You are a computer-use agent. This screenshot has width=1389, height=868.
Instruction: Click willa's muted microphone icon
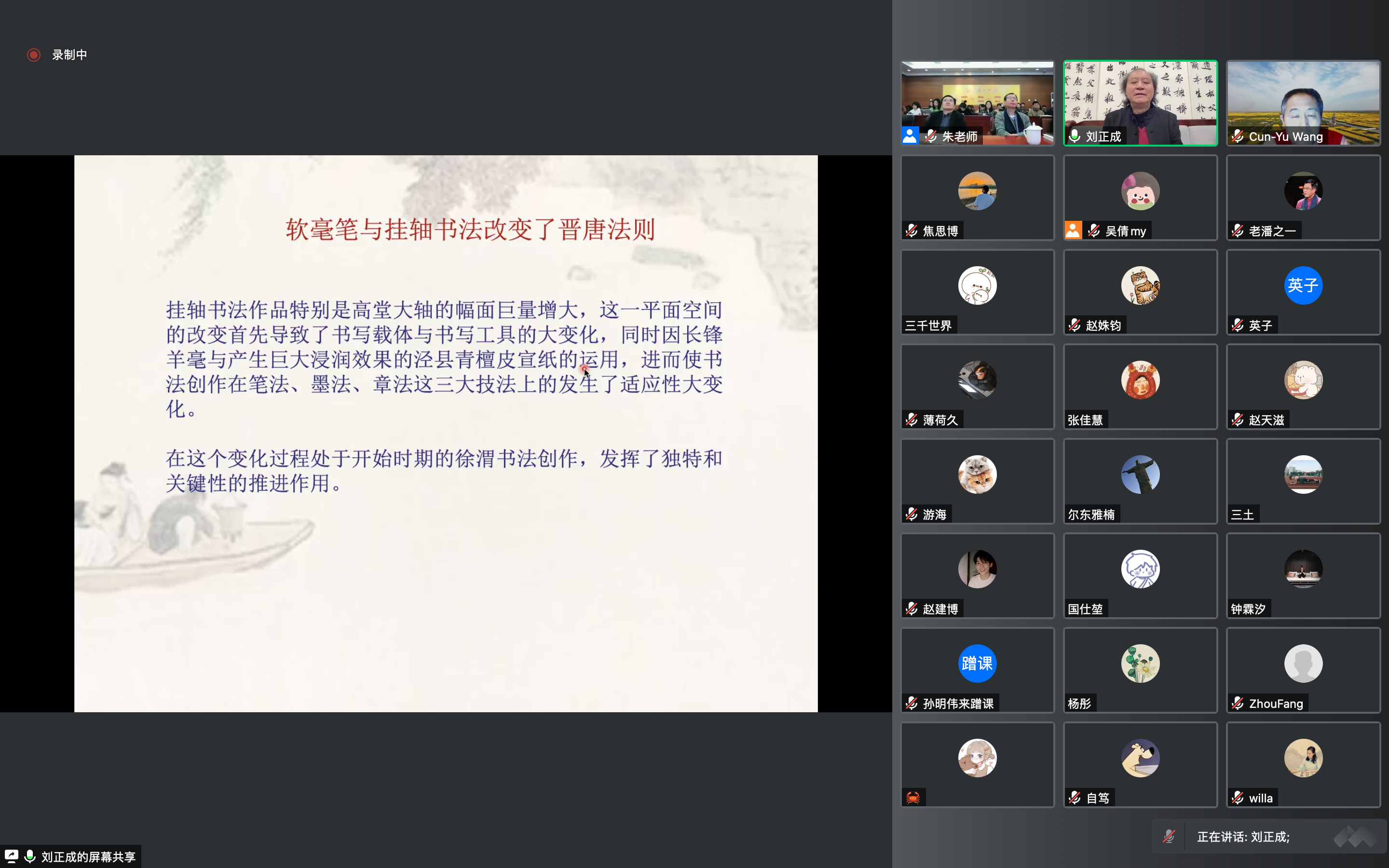pos(1238,798)
